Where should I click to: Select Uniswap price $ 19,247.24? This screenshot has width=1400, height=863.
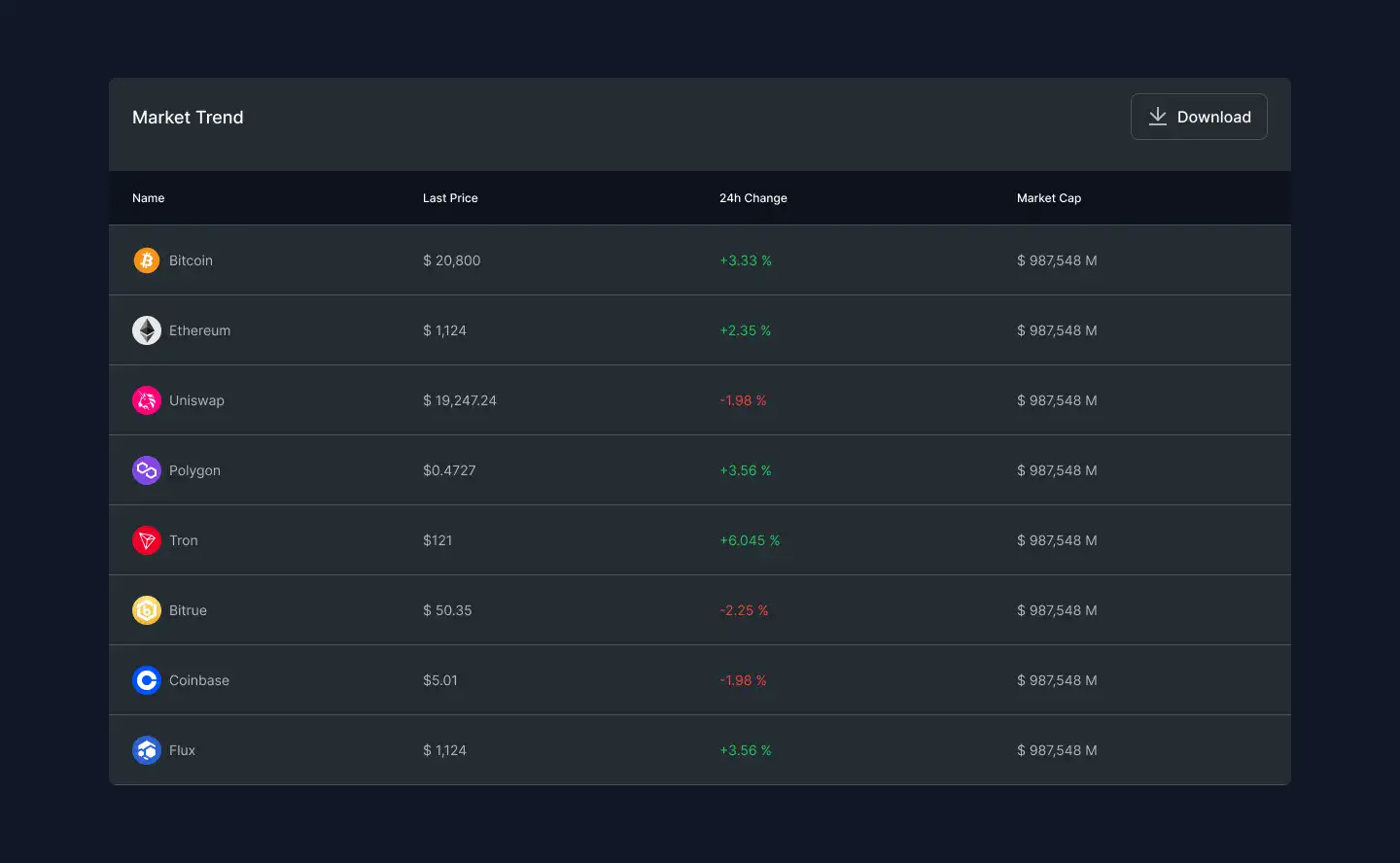tap(460, 400)
